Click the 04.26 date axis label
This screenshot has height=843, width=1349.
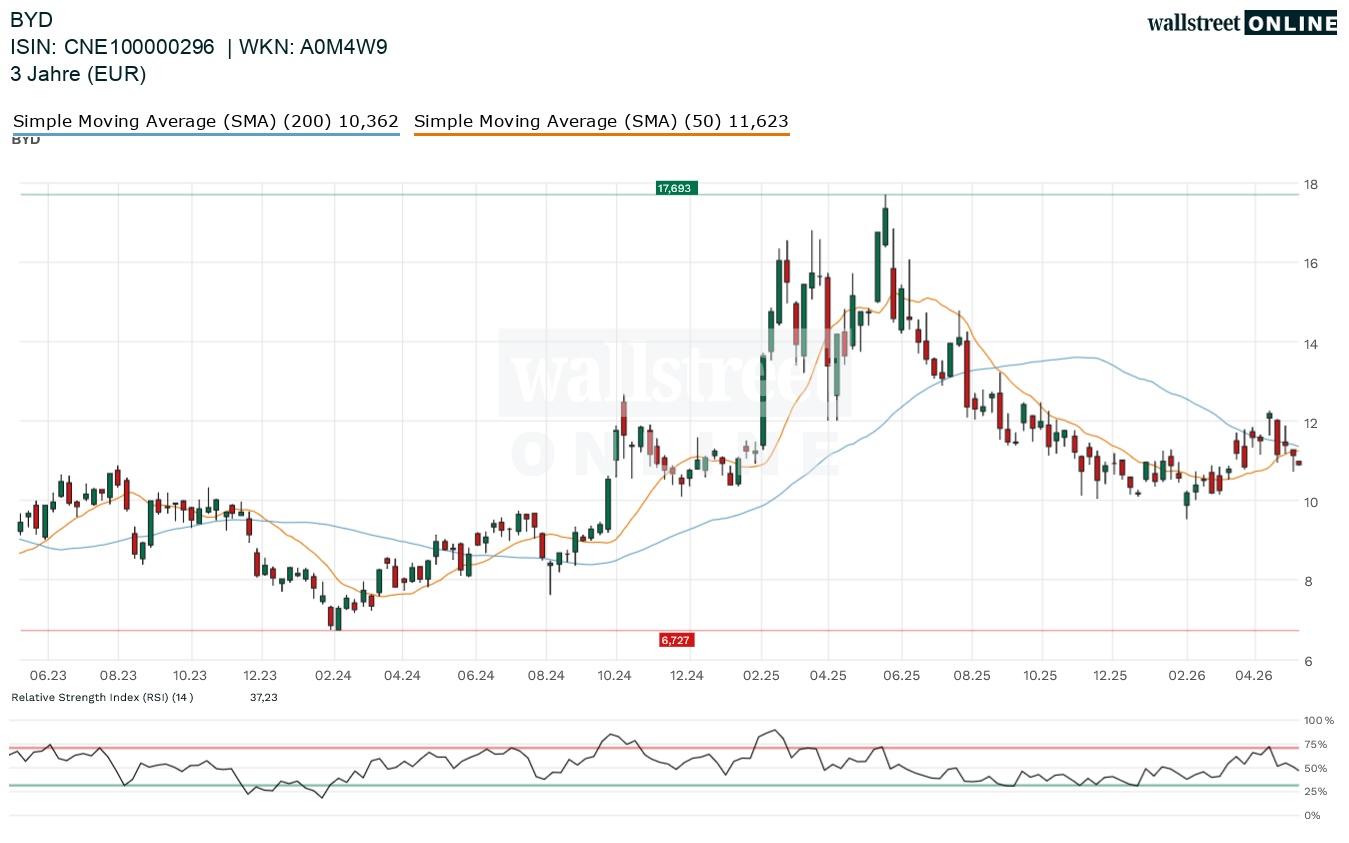[1255, 676]
